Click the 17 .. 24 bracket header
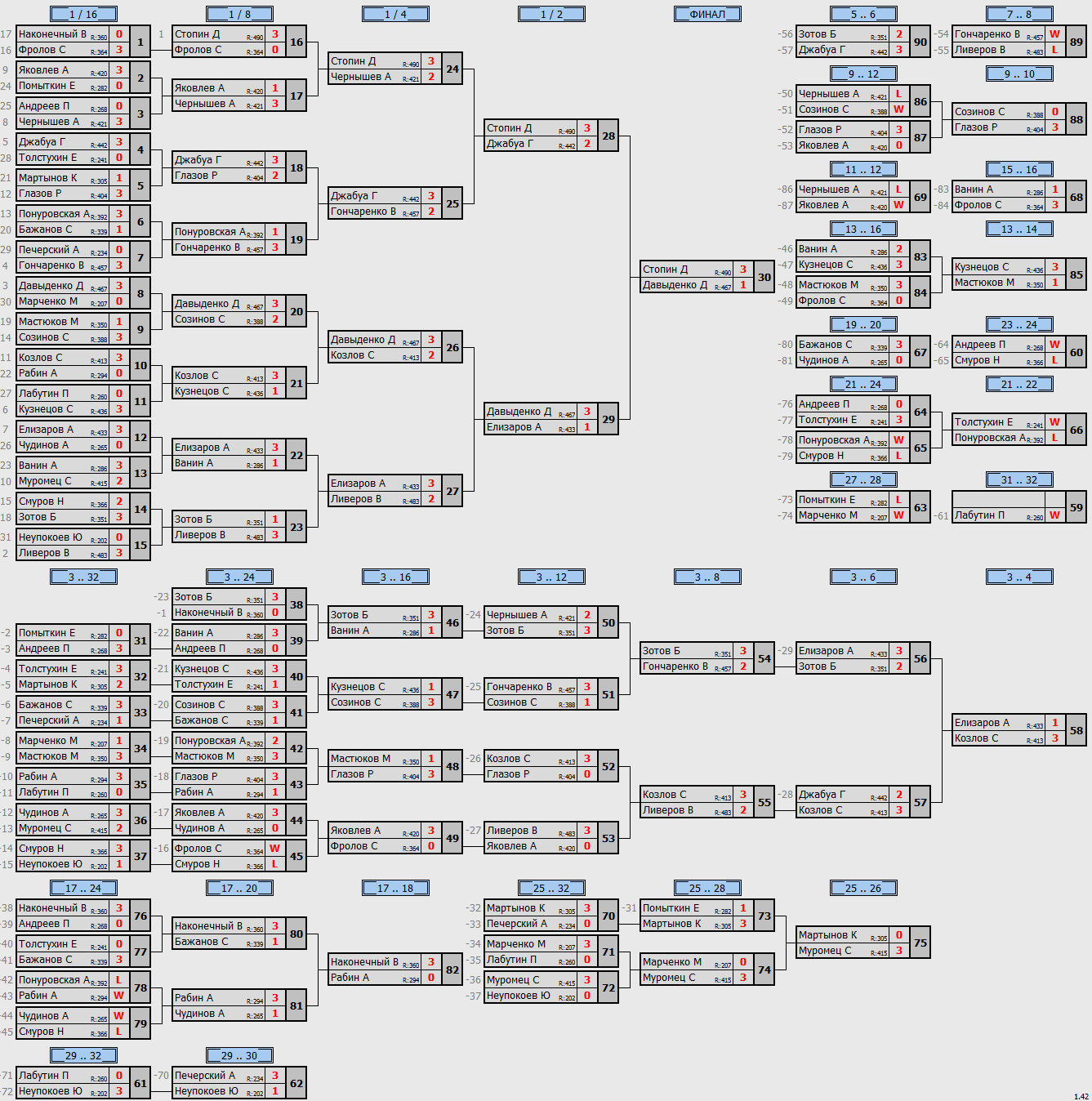1092x1101 pixels. coord(83,888)
